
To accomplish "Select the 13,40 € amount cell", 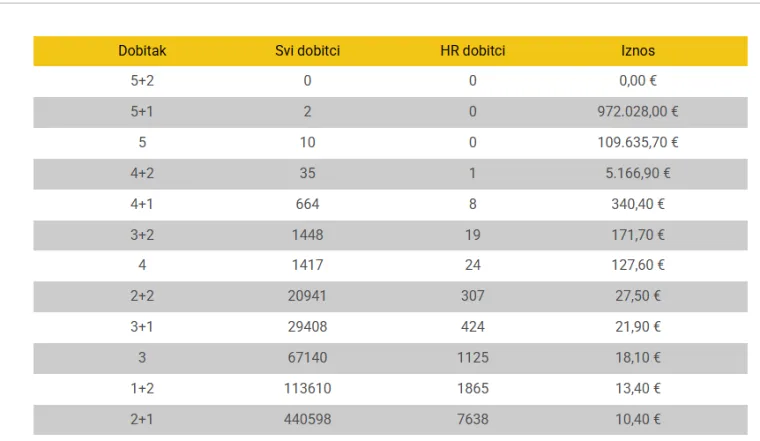I will pos(638,389).
